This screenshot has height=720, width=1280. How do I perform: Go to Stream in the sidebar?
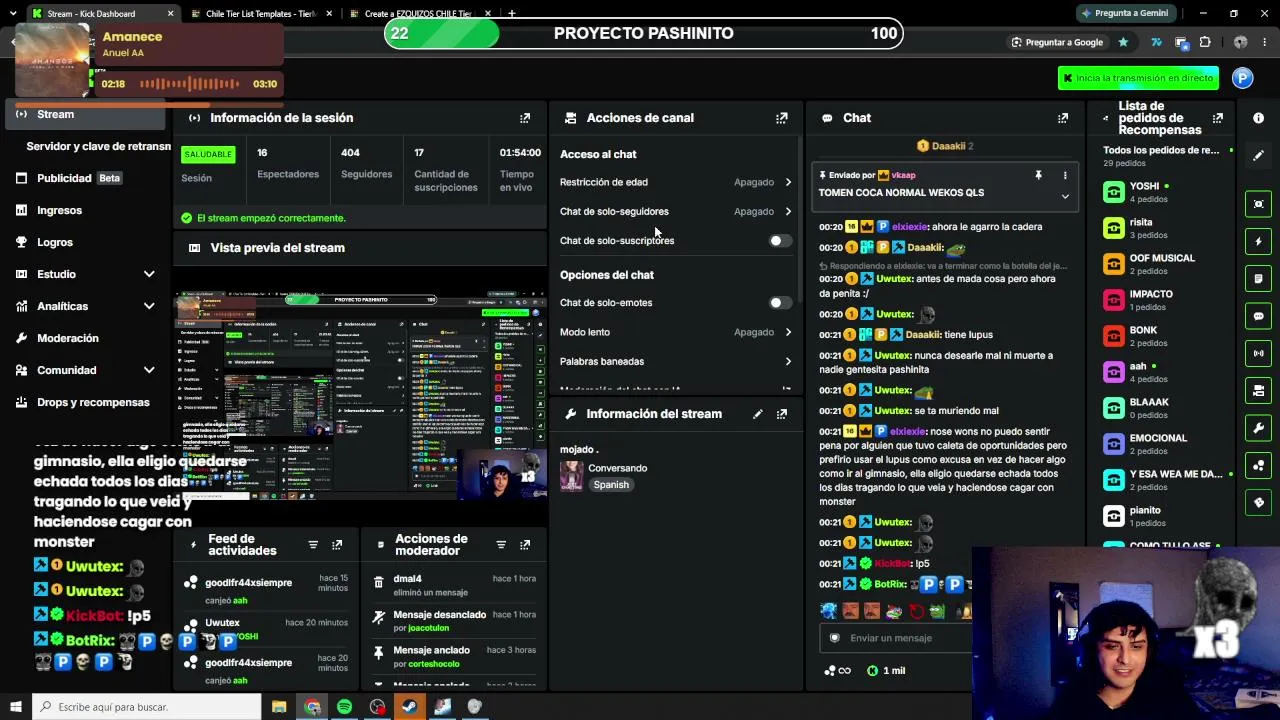point(86,114)
